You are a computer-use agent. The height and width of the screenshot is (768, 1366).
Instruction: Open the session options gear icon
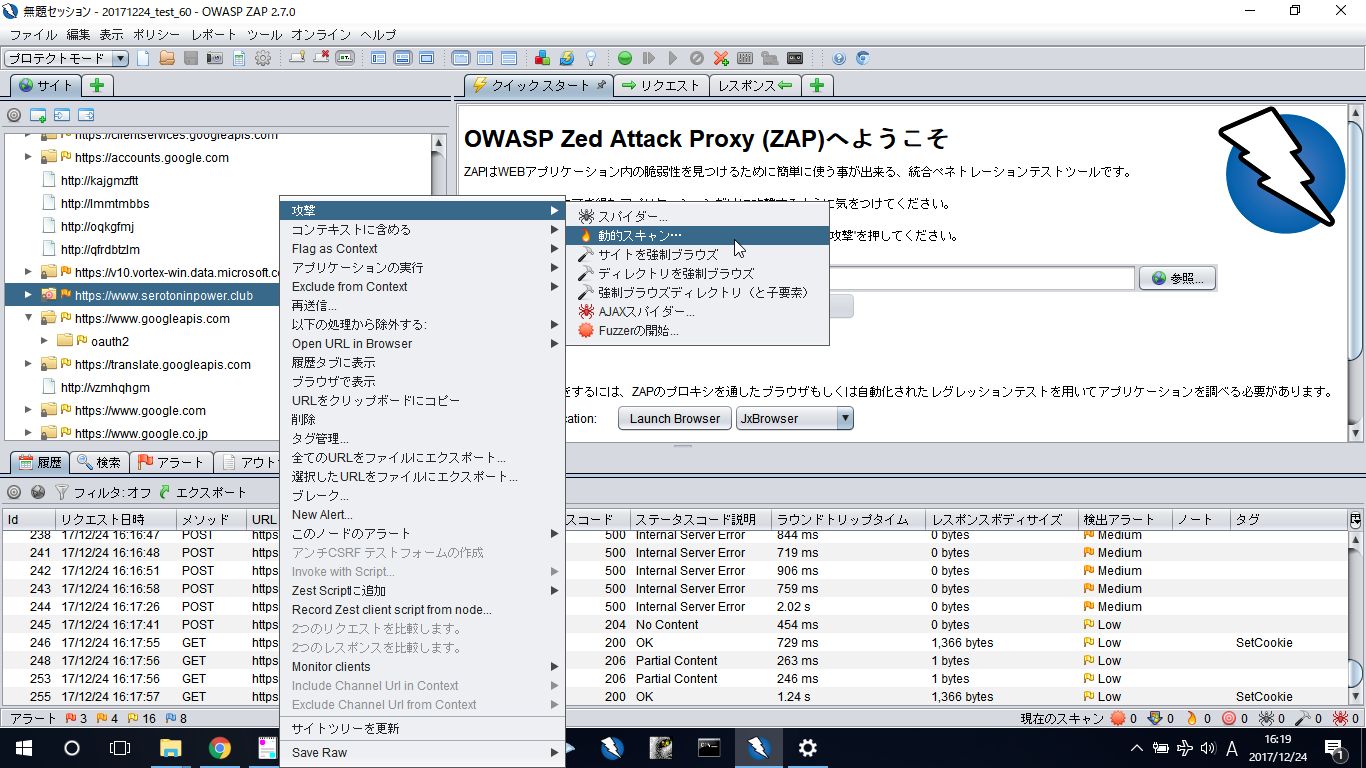click(263, 58)
